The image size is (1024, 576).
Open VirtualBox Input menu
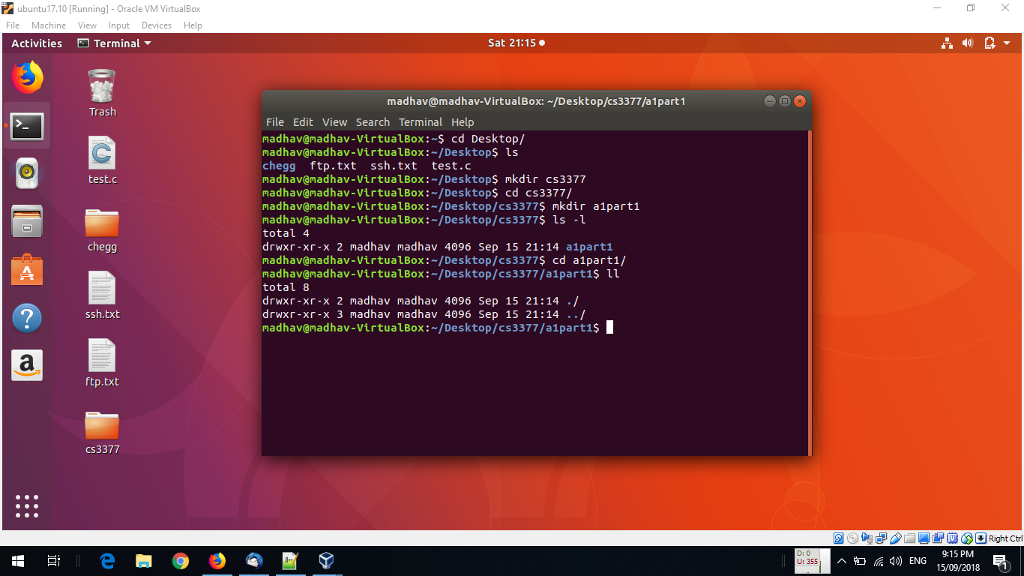tap(119, 25)
